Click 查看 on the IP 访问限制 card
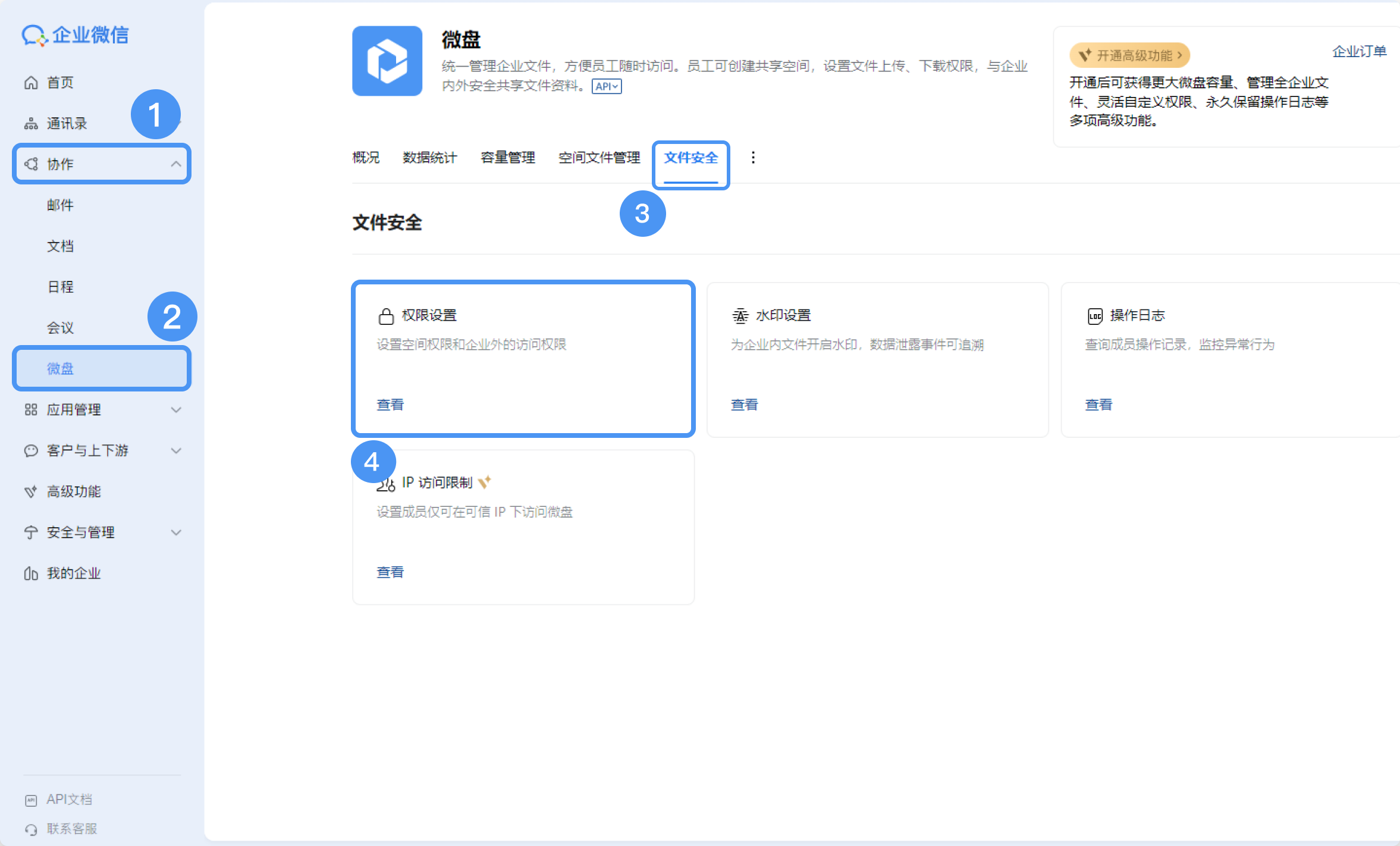The height and width of the screenshot is (846, 1400). pyautogui.click(x=390, y=572)
